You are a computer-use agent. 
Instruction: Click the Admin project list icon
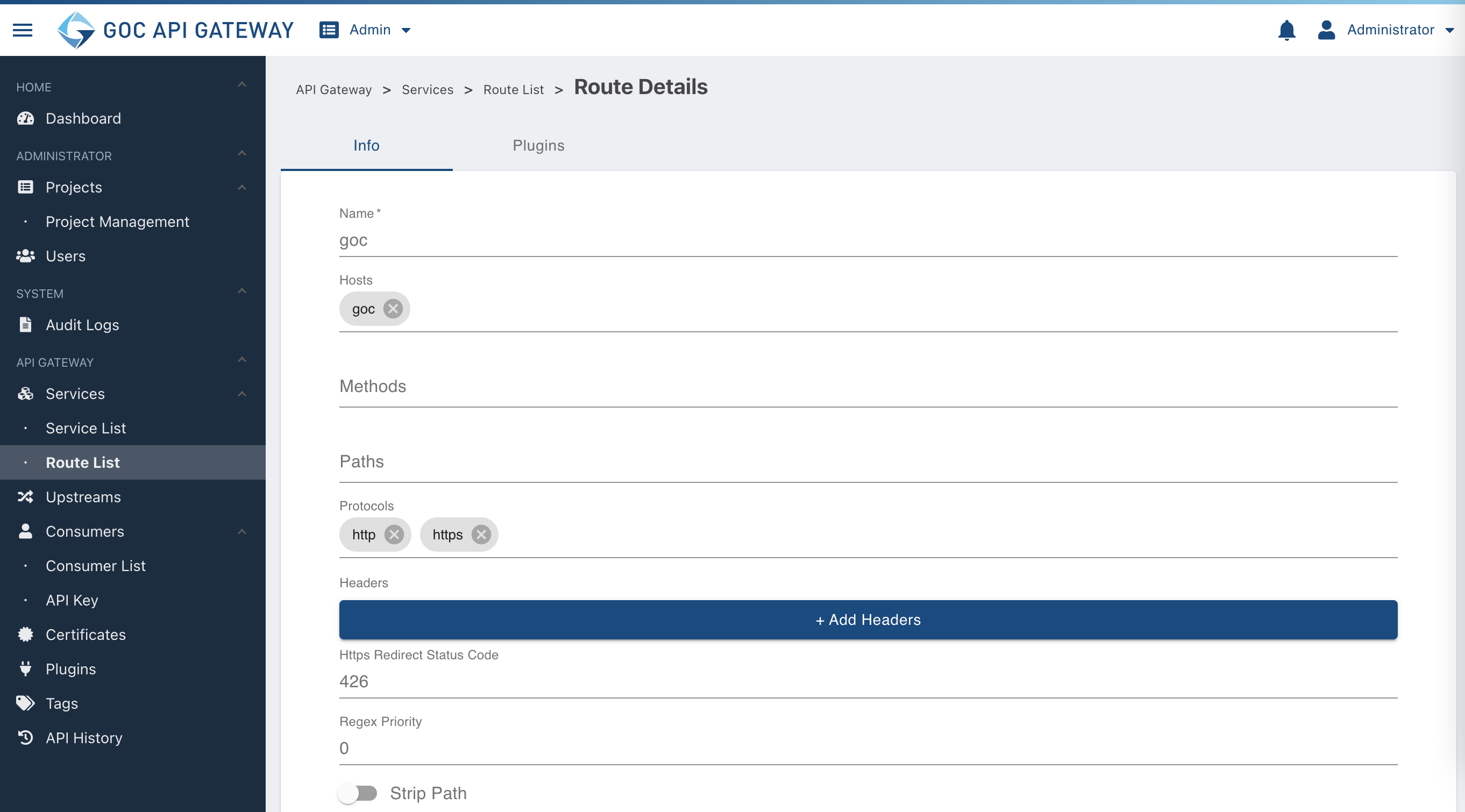329,30
